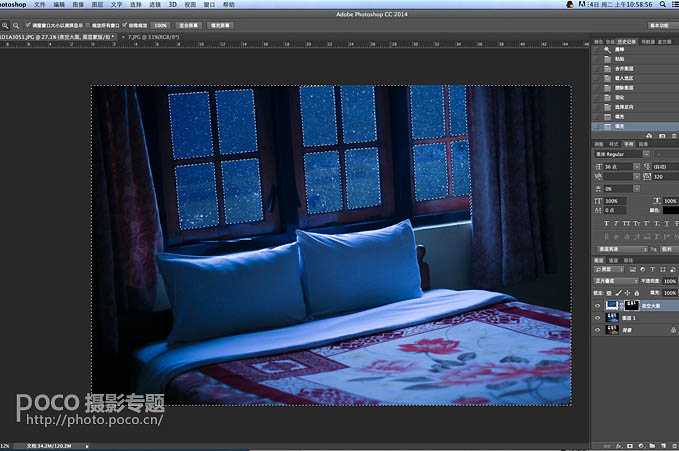
Task: Open the layer filter kind dropdown
Action: tap(610, 269)
